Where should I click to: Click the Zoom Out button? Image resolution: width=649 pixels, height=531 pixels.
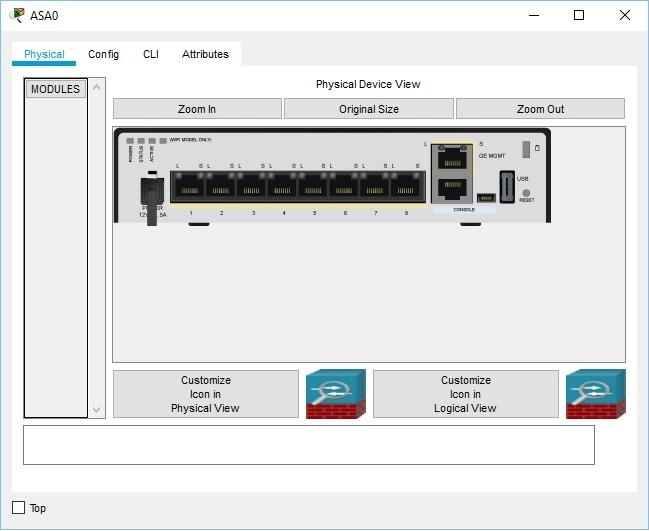540,109
